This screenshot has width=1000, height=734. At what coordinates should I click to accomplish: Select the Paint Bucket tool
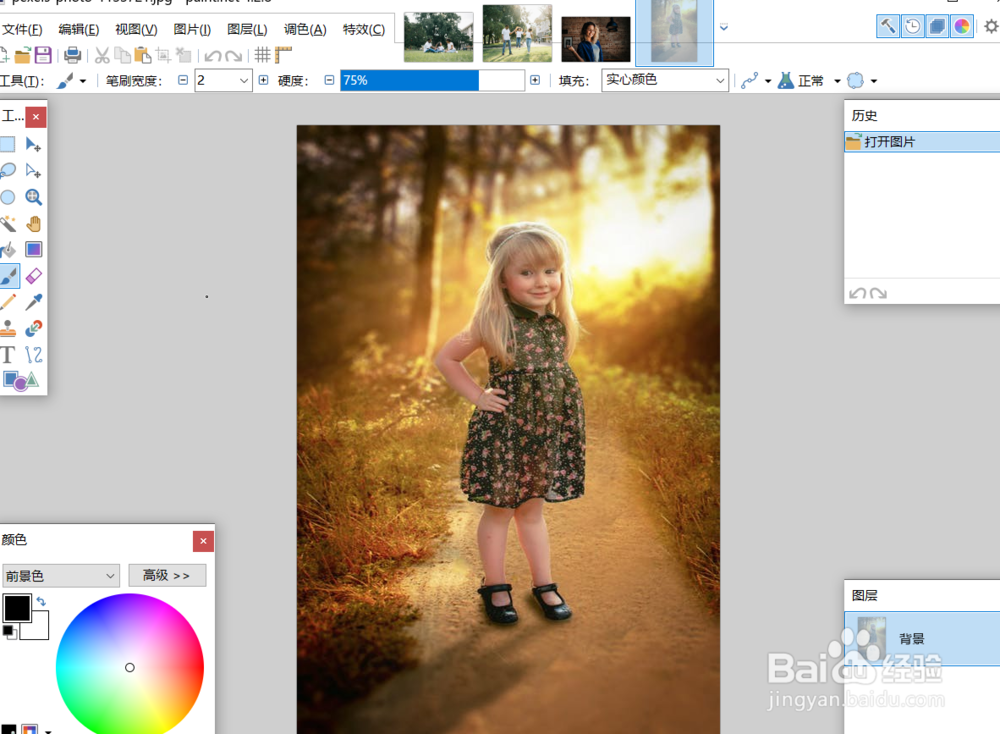(x=7, y=249)
